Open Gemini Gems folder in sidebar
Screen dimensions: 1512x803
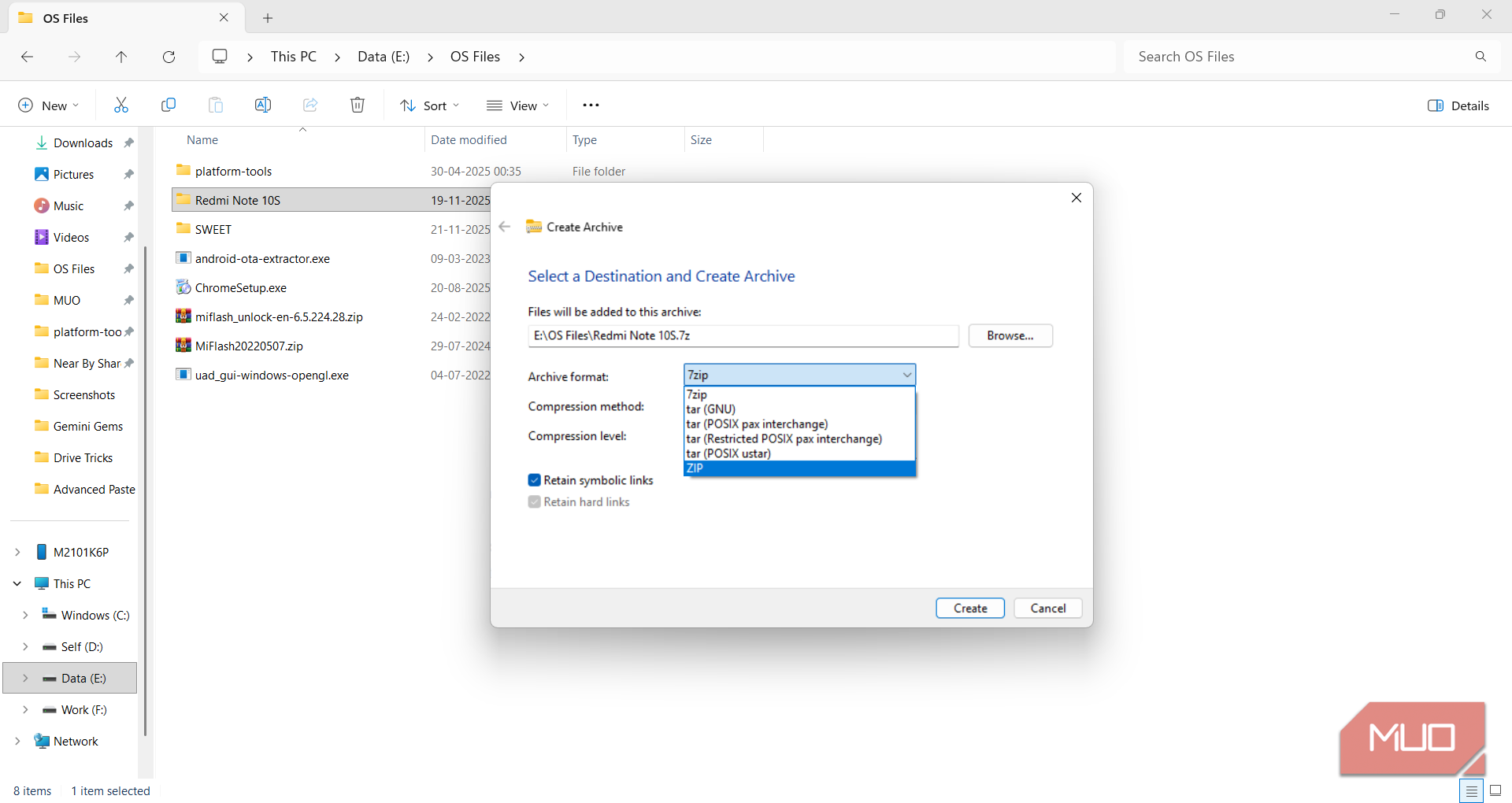point(88,426)
